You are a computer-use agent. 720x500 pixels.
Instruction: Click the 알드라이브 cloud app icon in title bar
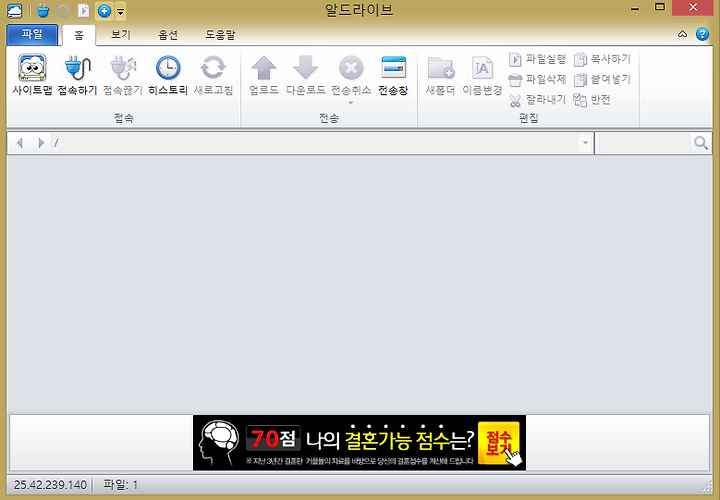(x=14, y=11)
